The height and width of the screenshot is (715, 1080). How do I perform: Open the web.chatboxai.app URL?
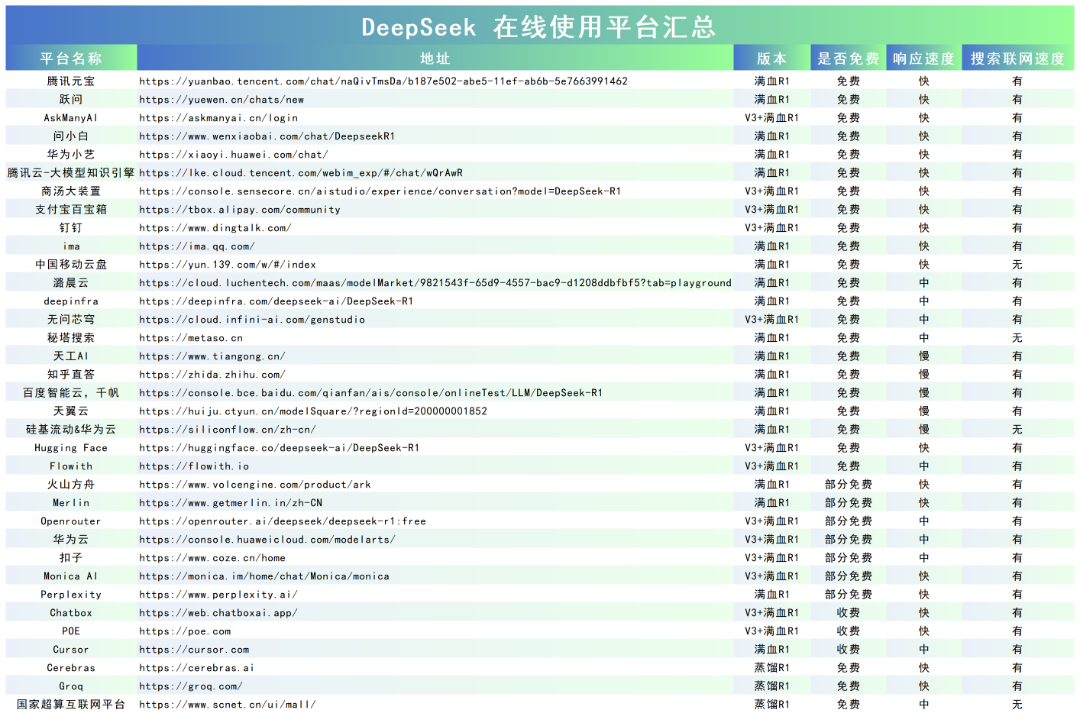click(218, 613)
